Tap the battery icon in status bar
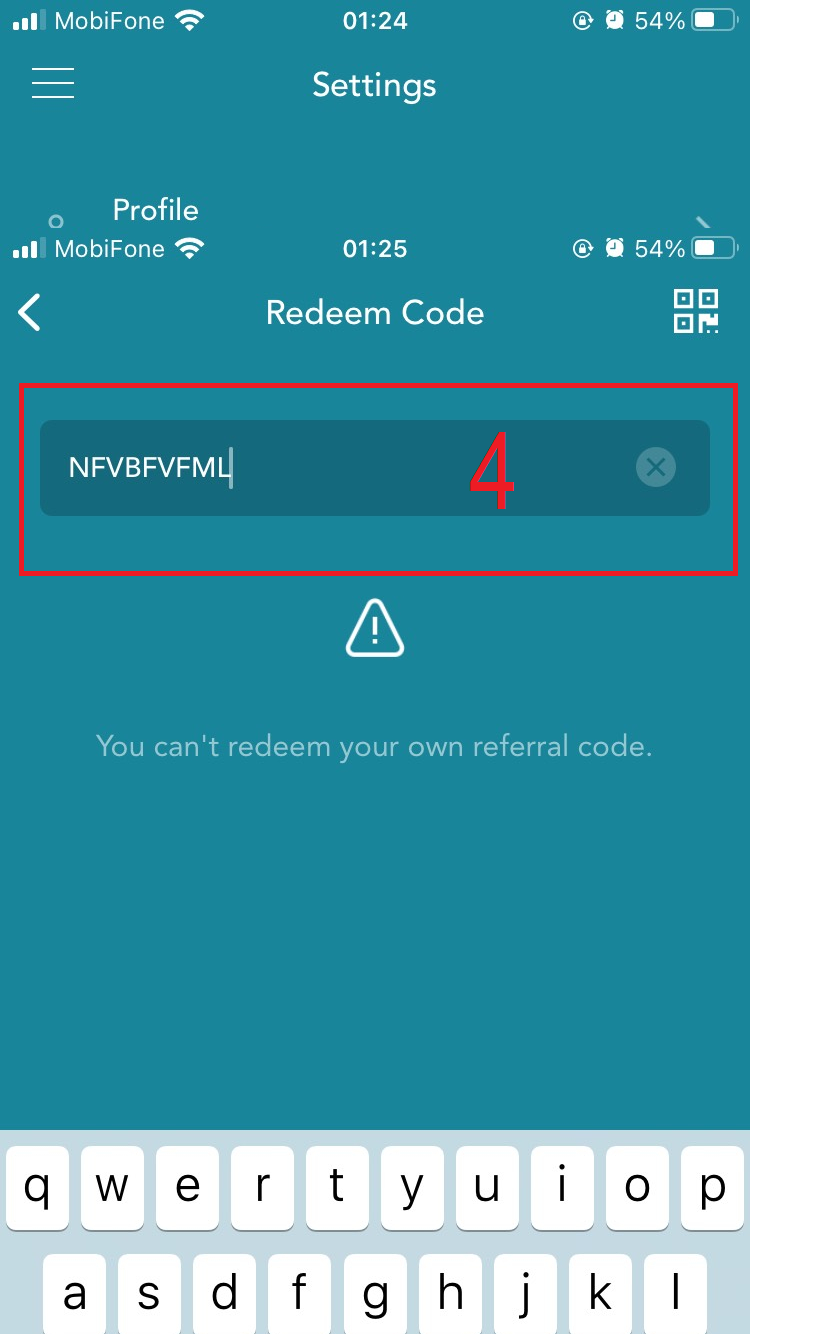The image size is (819, 1334). coord(714,20)
